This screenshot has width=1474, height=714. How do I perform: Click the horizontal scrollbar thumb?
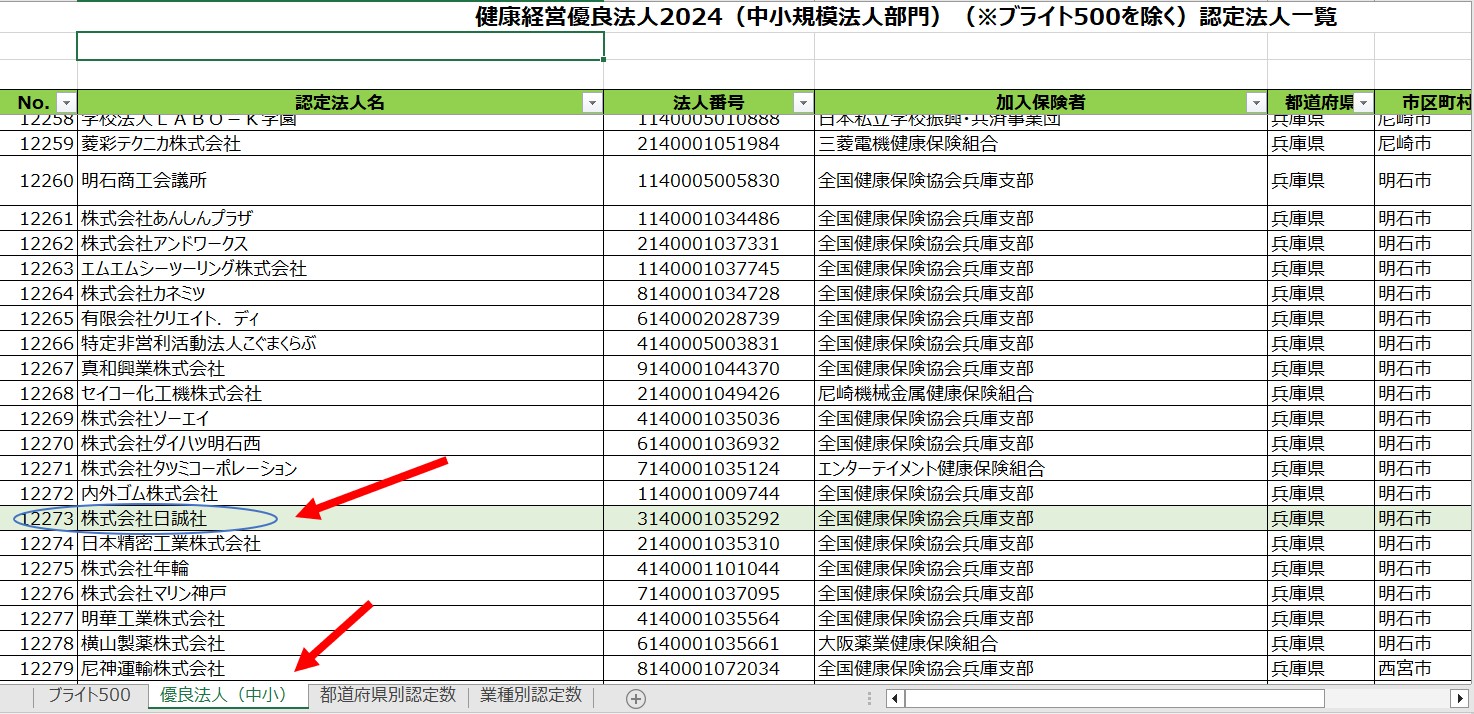[1115, 698]
